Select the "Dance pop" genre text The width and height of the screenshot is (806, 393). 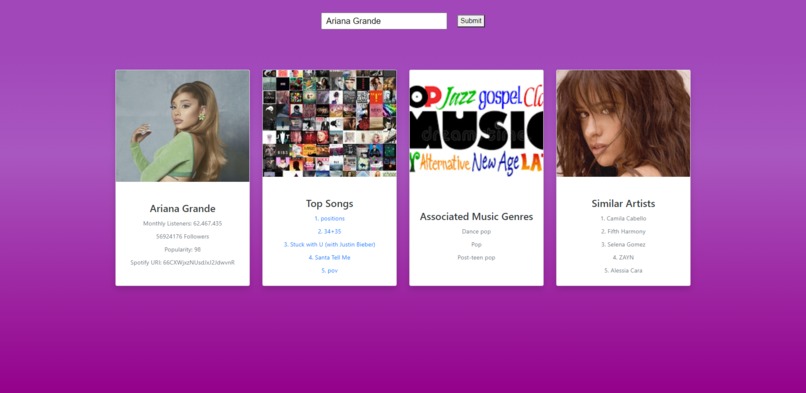(x=477, y=232)
